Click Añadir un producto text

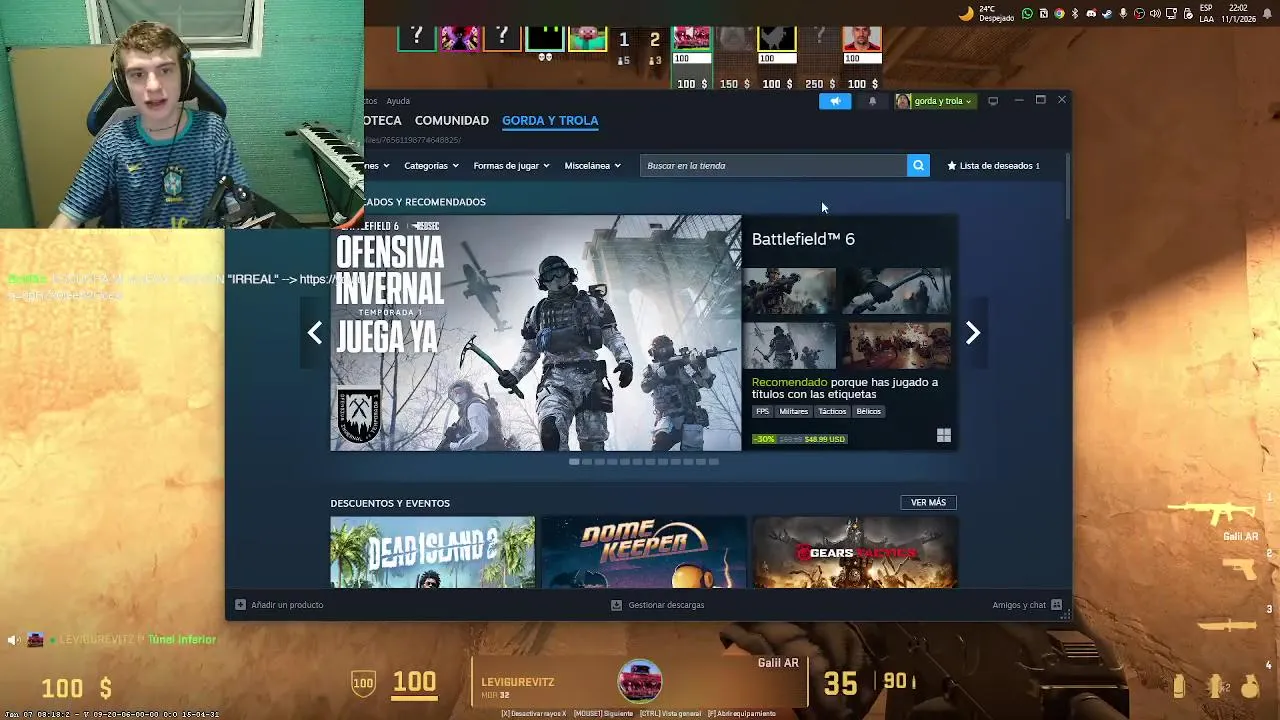(x=287, y=605)
